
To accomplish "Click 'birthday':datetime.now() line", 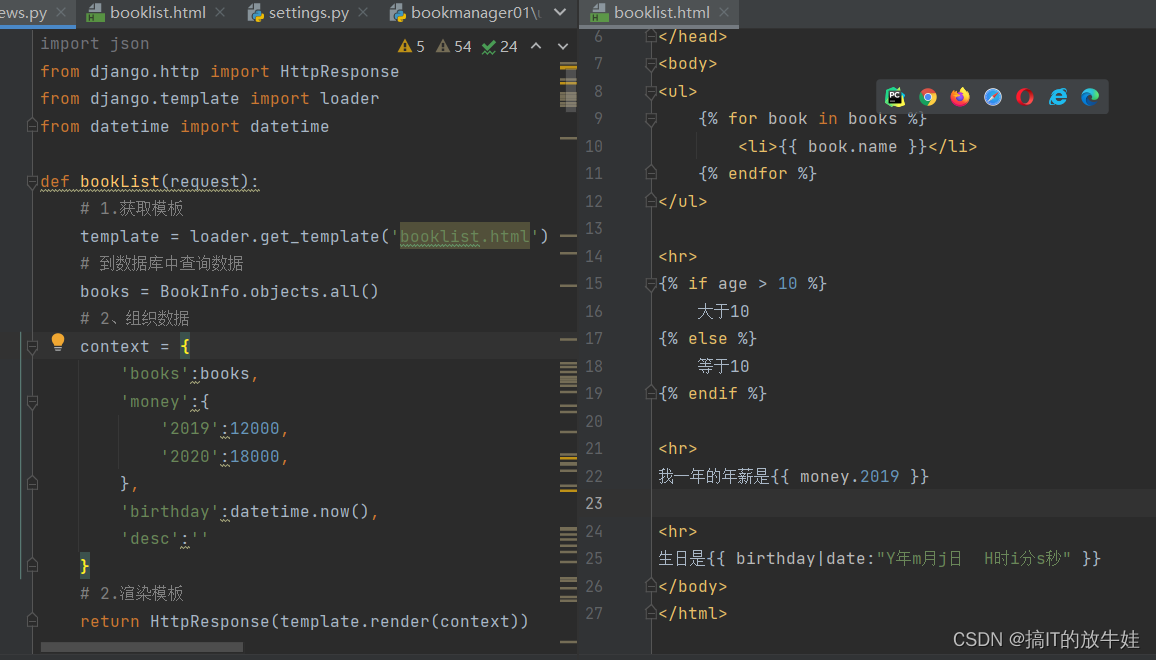I will point(249,512).
